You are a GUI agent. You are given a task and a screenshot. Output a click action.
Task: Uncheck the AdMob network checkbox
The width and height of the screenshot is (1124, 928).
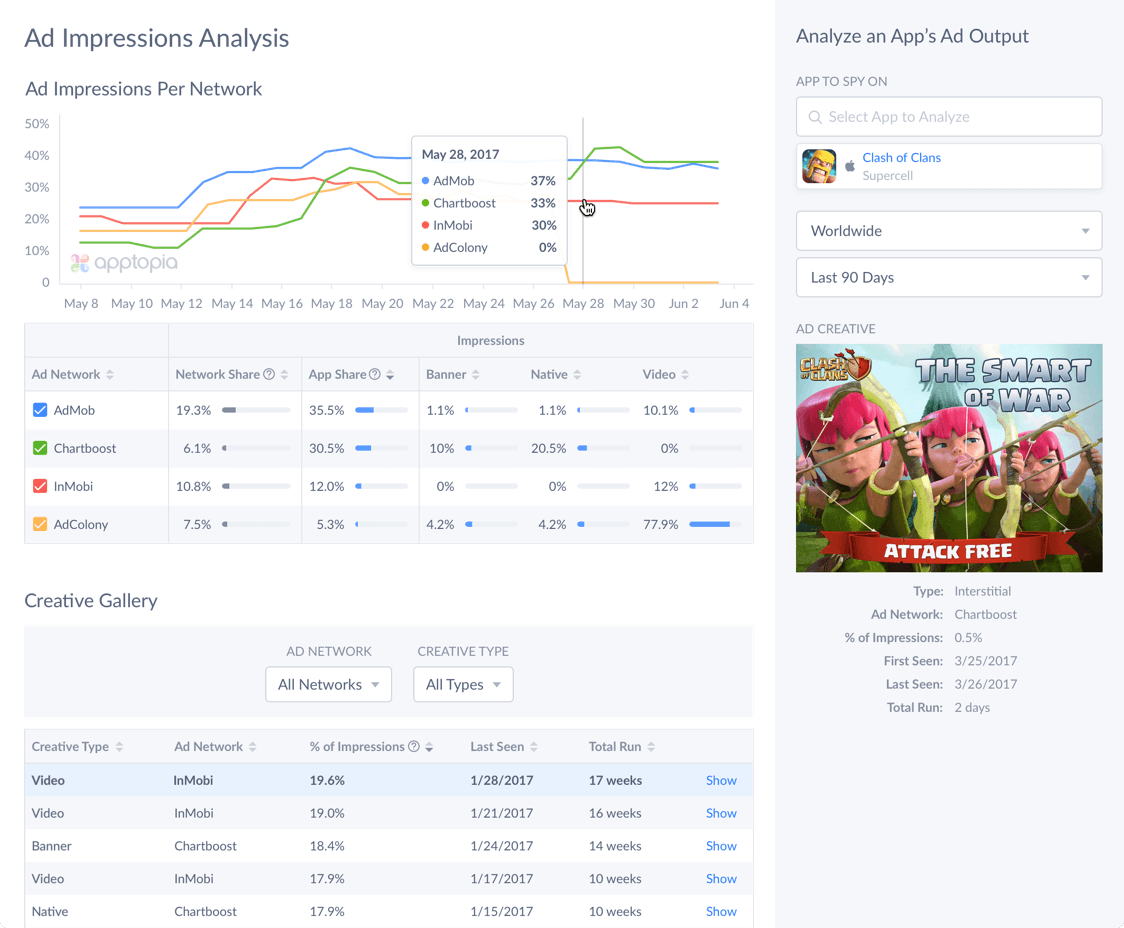click(x=40, y=410)
